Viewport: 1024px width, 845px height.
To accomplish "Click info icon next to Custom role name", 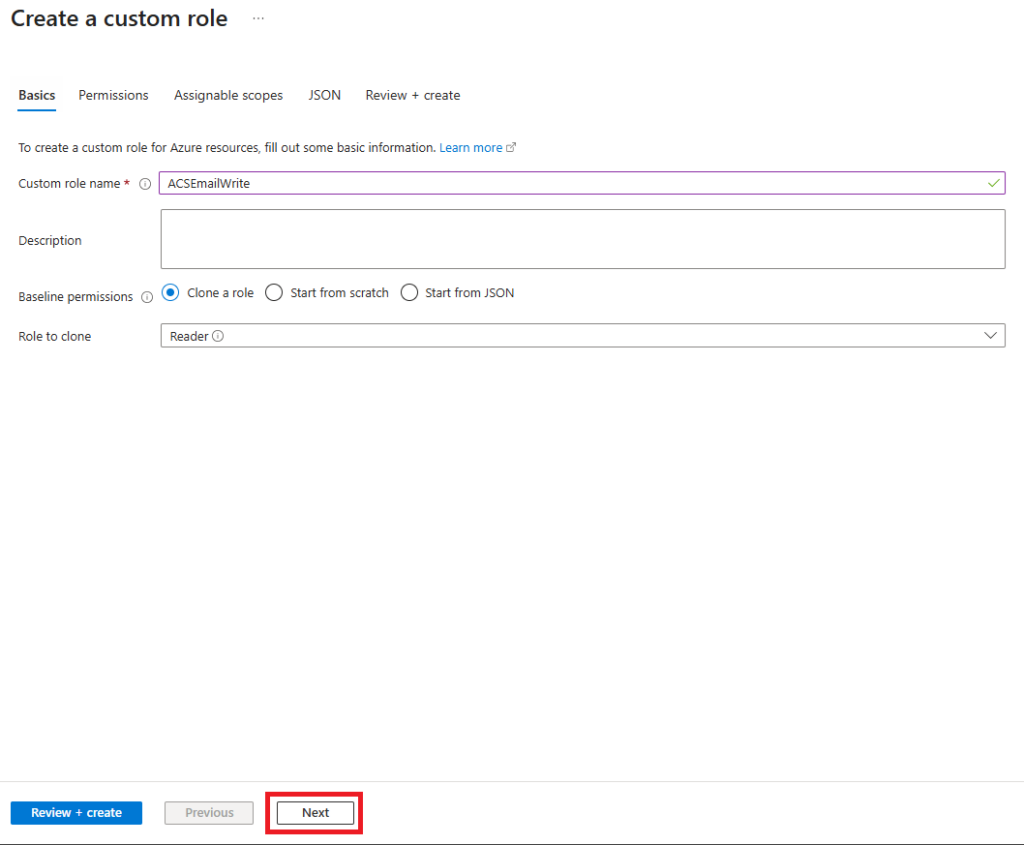I will 145,184.
